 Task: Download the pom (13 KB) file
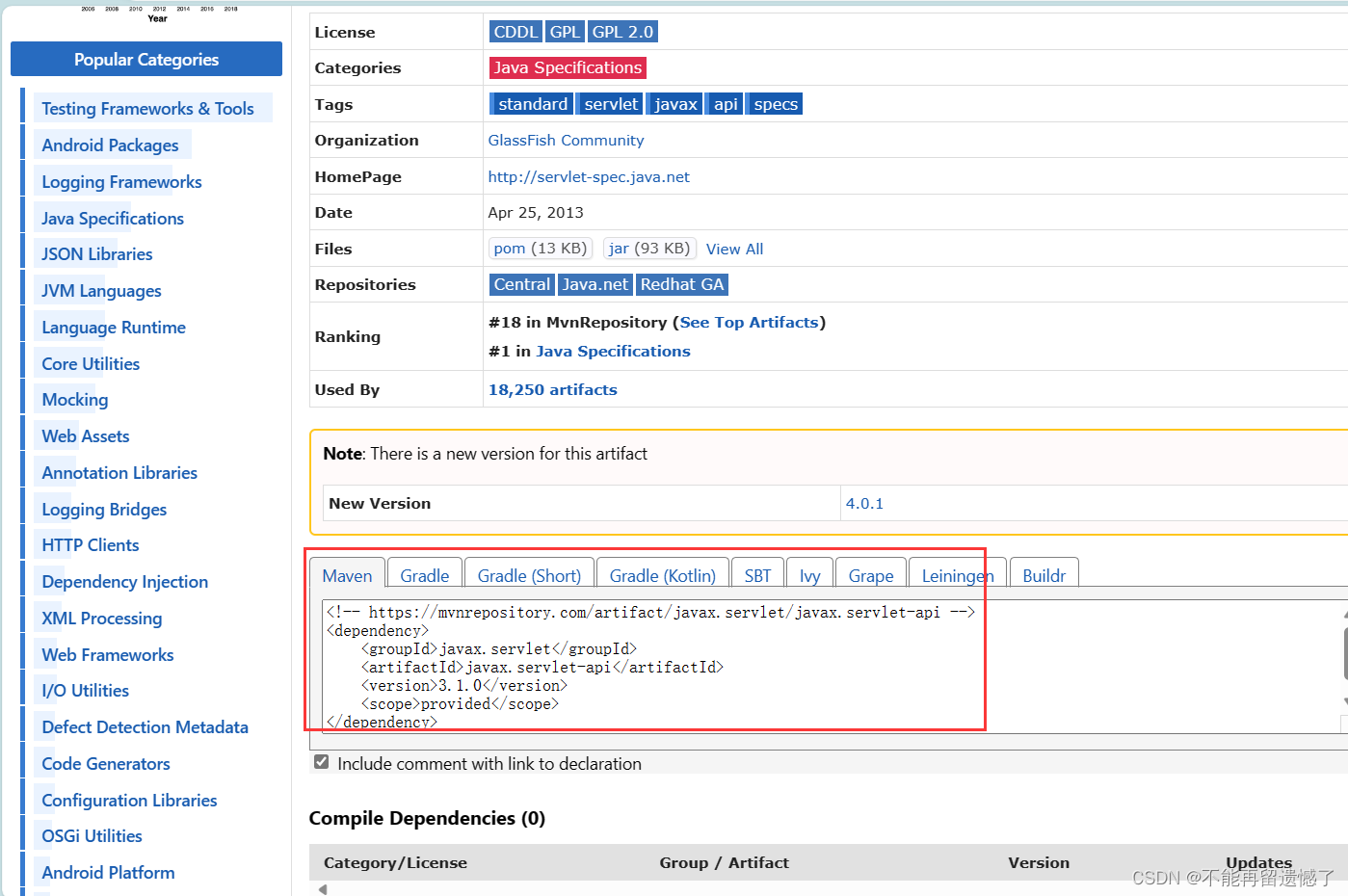pyautogui.click(x=540, y=249)
